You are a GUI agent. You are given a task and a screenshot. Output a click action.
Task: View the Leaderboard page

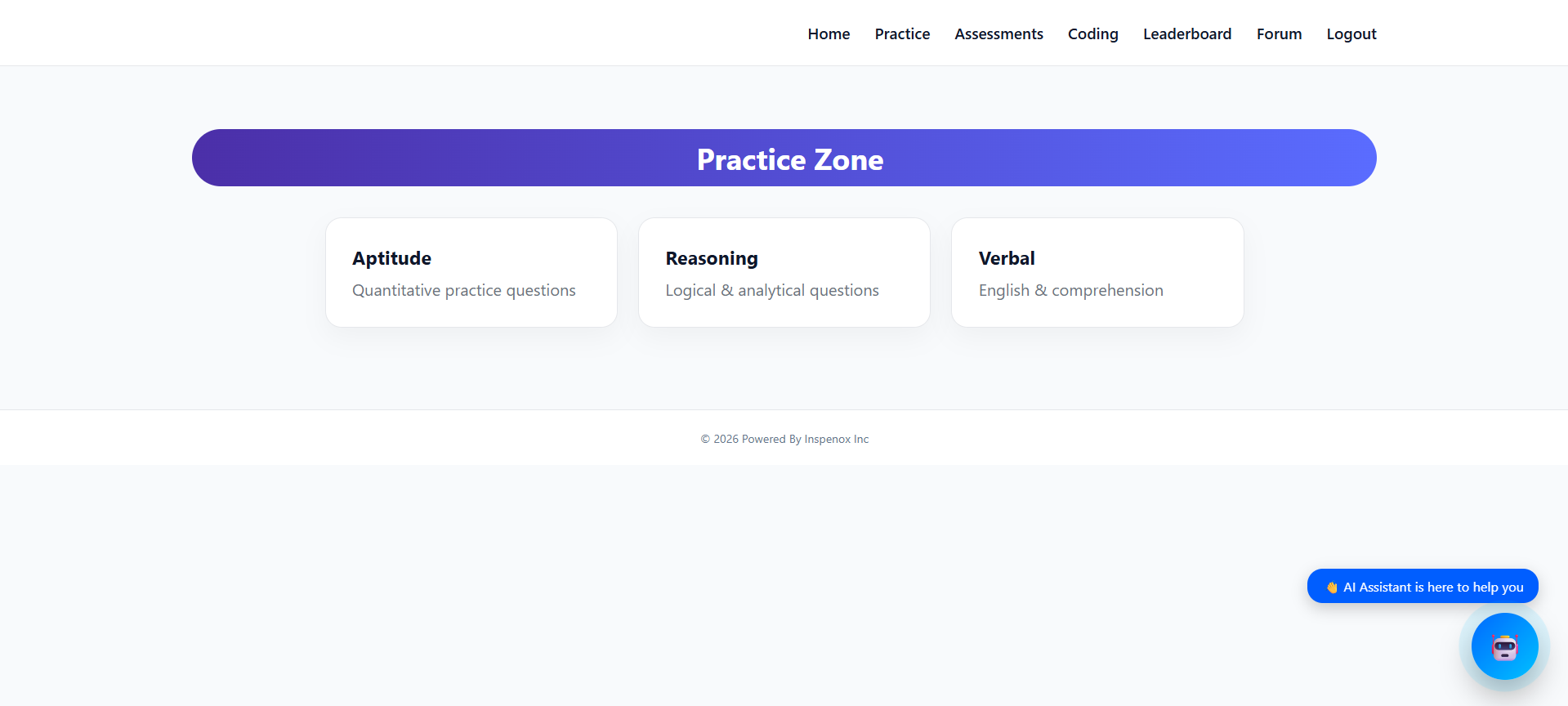(x=1186, y=34)
